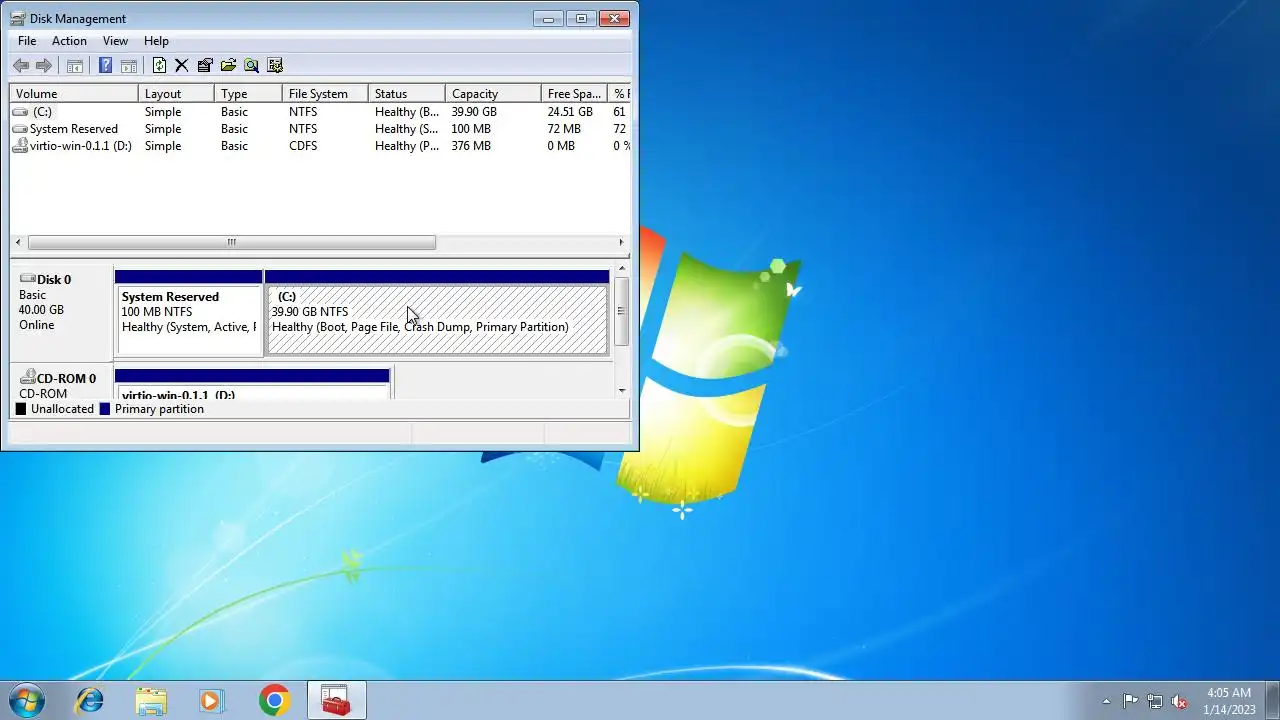1280x720 pixels.
Task: Open the taskbar clock showing 4:05 AM
Action: [x=1229, y=701]
